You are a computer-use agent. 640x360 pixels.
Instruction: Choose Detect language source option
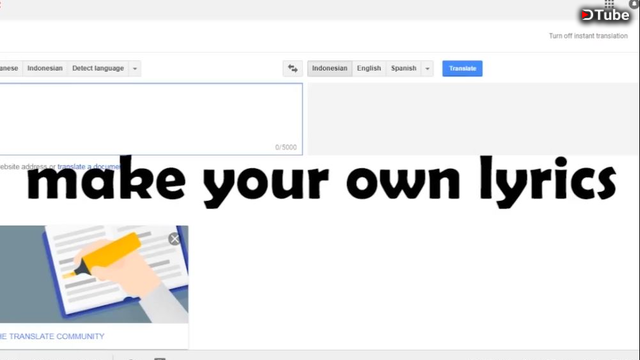click(98, 69)
